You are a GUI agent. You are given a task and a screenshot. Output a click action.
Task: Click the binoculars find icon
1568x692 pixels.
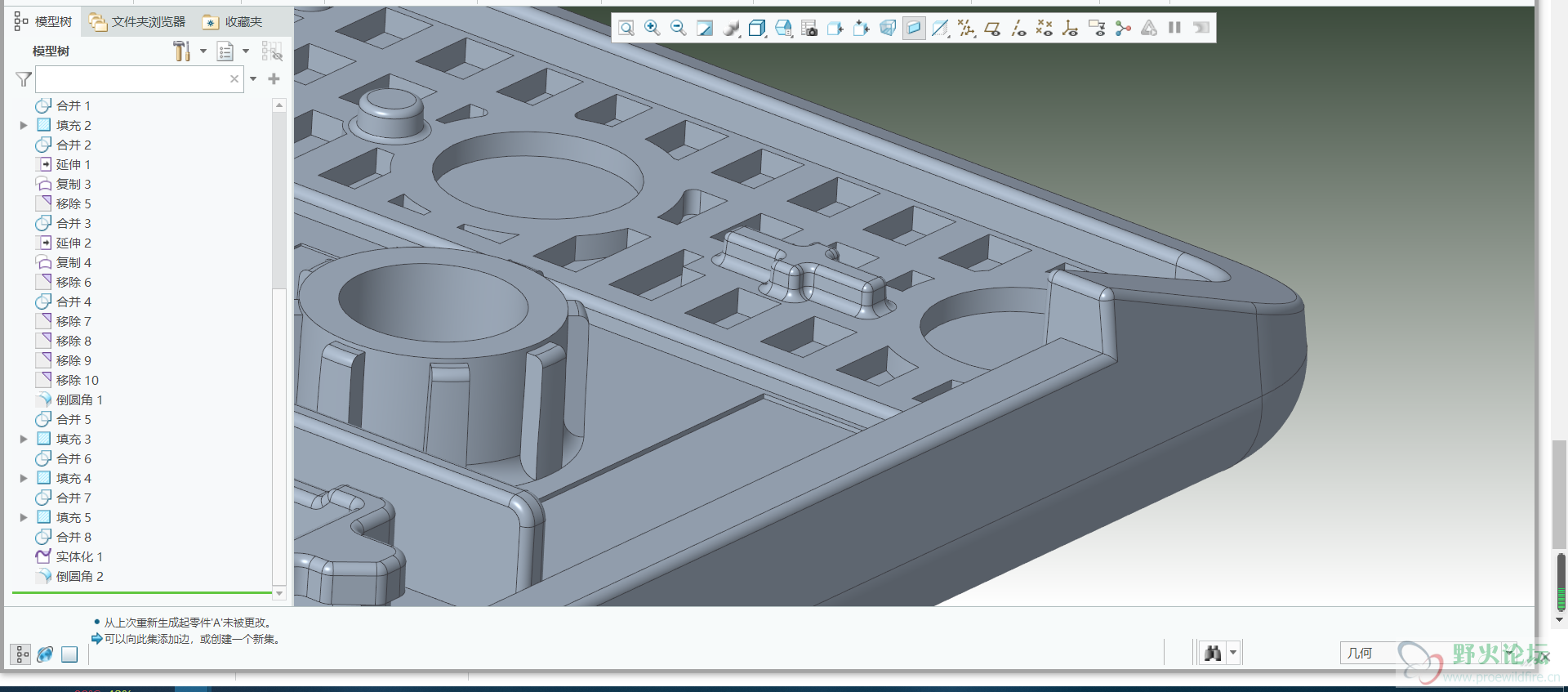1213,653
